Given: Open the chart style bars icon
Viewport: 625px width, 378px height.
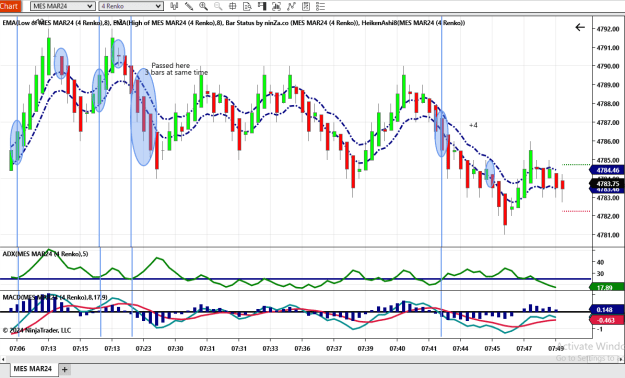Looking at the screenshot, I should [174, 6].
